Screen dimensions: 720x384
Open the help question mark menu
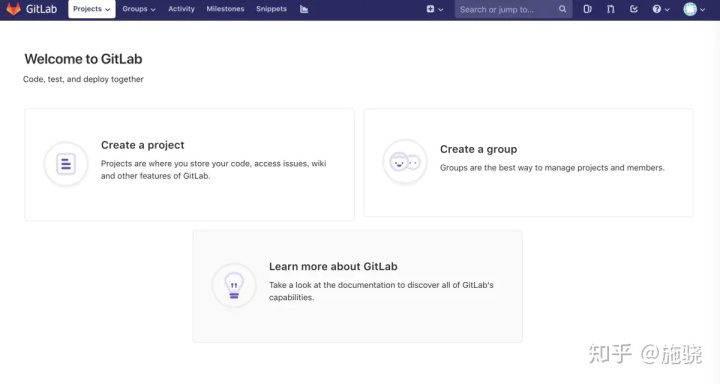coord(661,9)
